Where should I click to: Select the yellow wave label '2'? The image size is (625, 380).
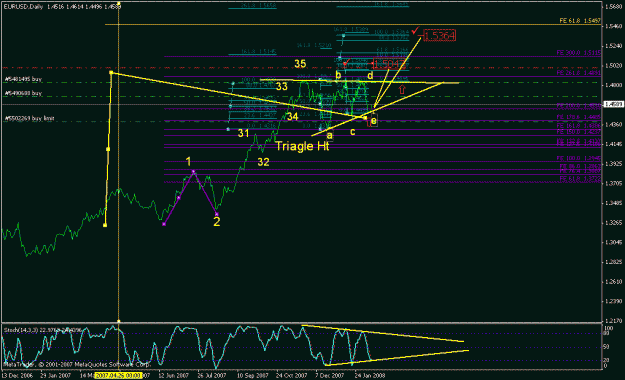[216, 222]
